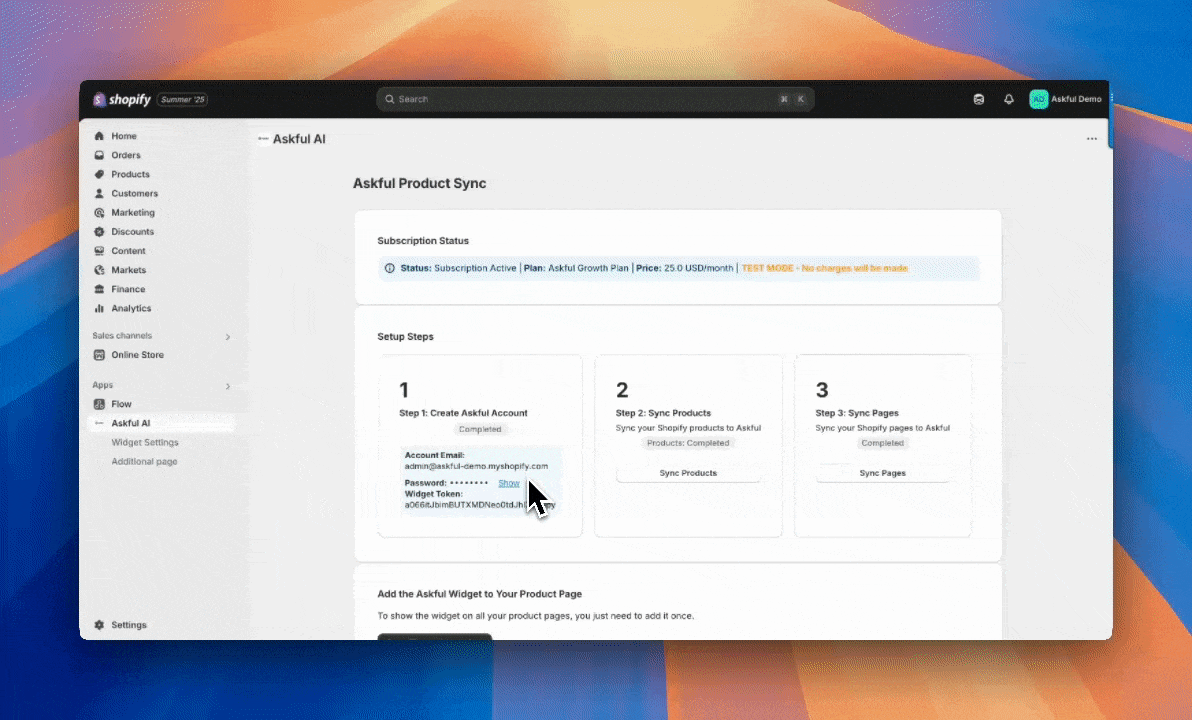
Task: Click the Askful Demo avatar
Action: pos(1038,99)
